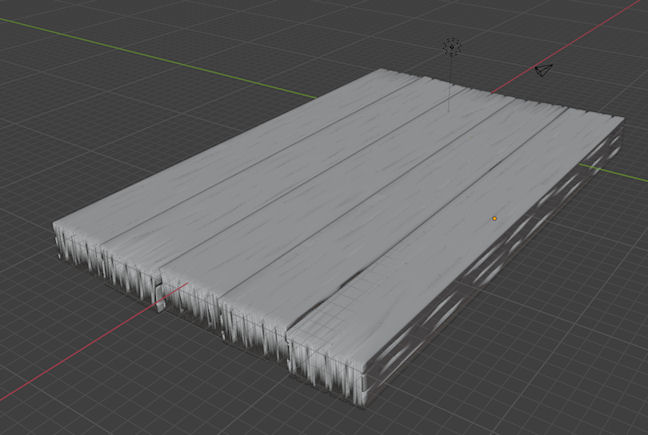This screenshot has width=648, height=435.
Task: Click the vertical line below the light
Action: pyautogui.click(x=451, y=85)
